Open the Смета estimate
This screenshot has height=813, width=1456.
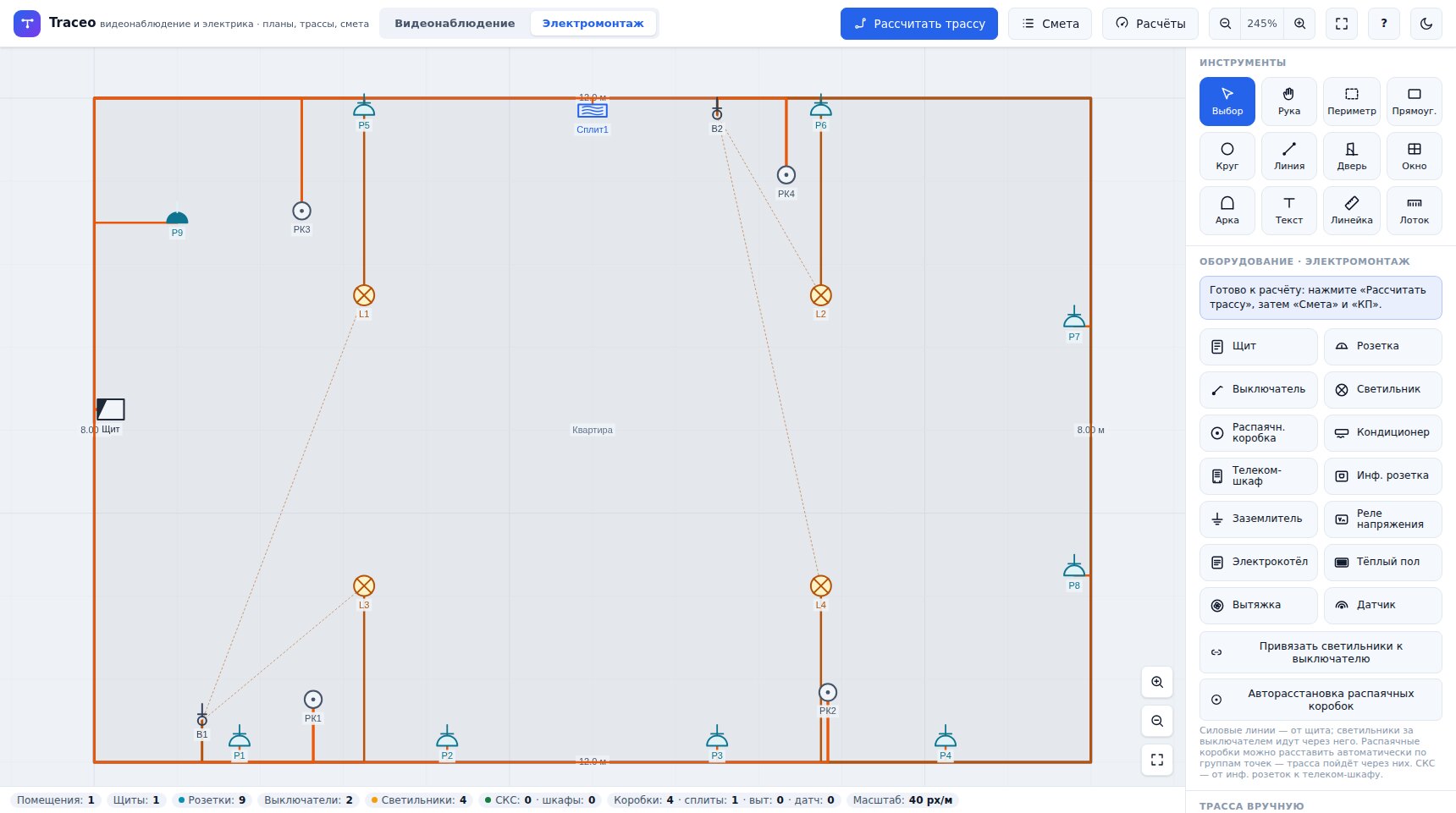(x=1050, y=24)
